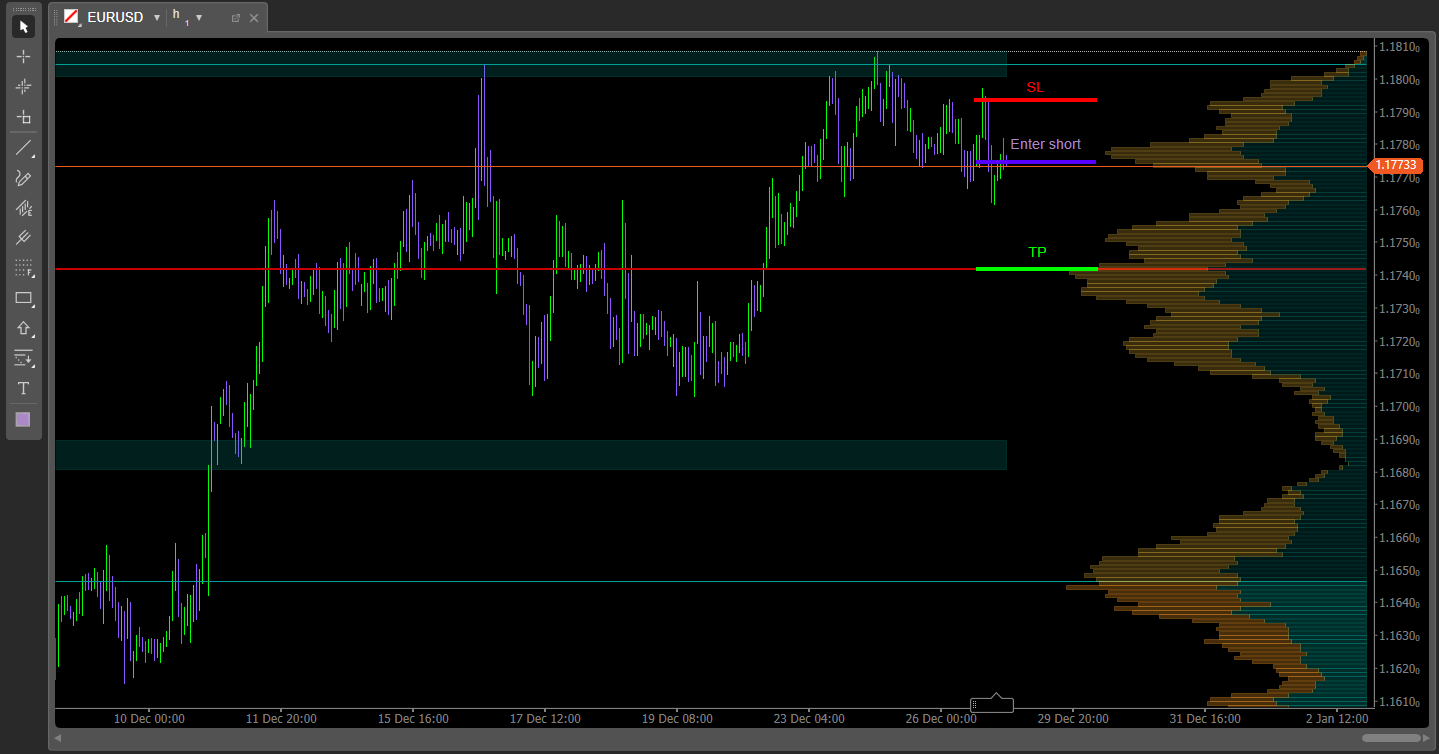
Task: Open the h1 timeframe dropdown
Action: 199,18
